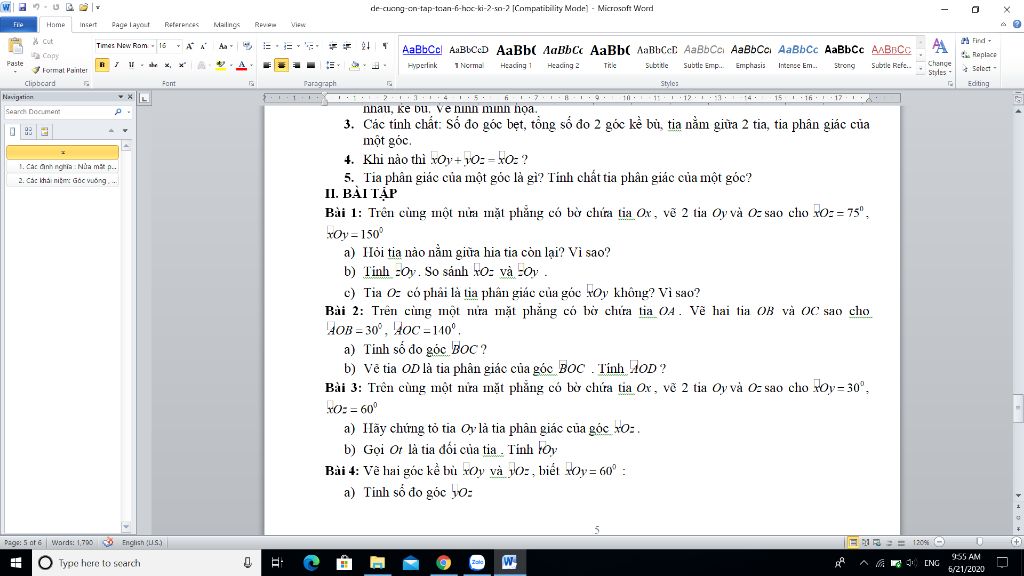
Task: Click the Find button in Editing group
Action: click(977, 40)
